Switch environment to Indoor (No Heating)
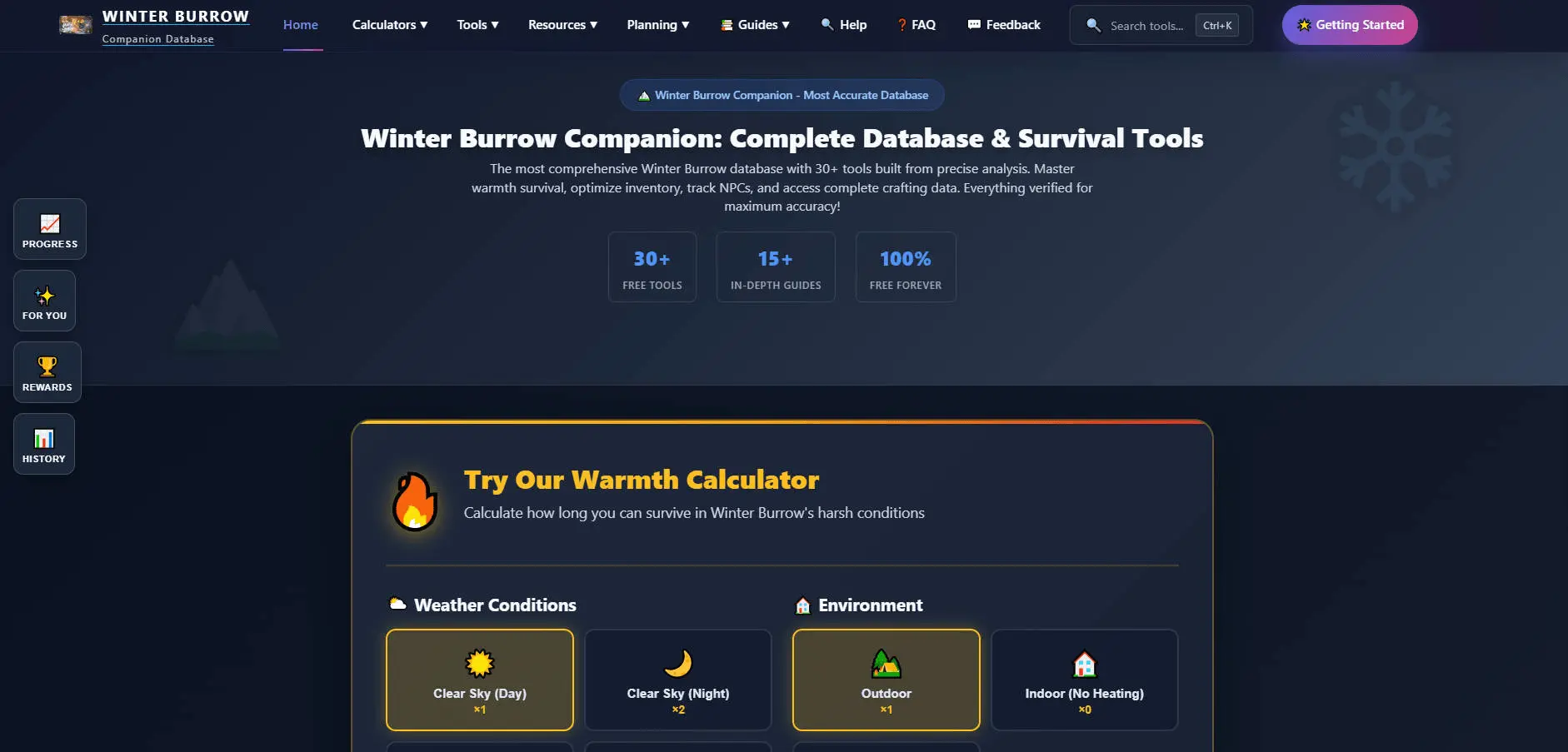 pos(1084,680)
